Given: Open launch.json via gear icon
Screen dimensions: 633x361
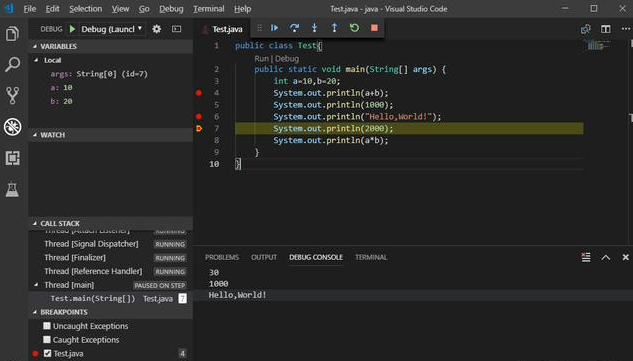Looking at the screenshot, I should [x=157, y=29].
